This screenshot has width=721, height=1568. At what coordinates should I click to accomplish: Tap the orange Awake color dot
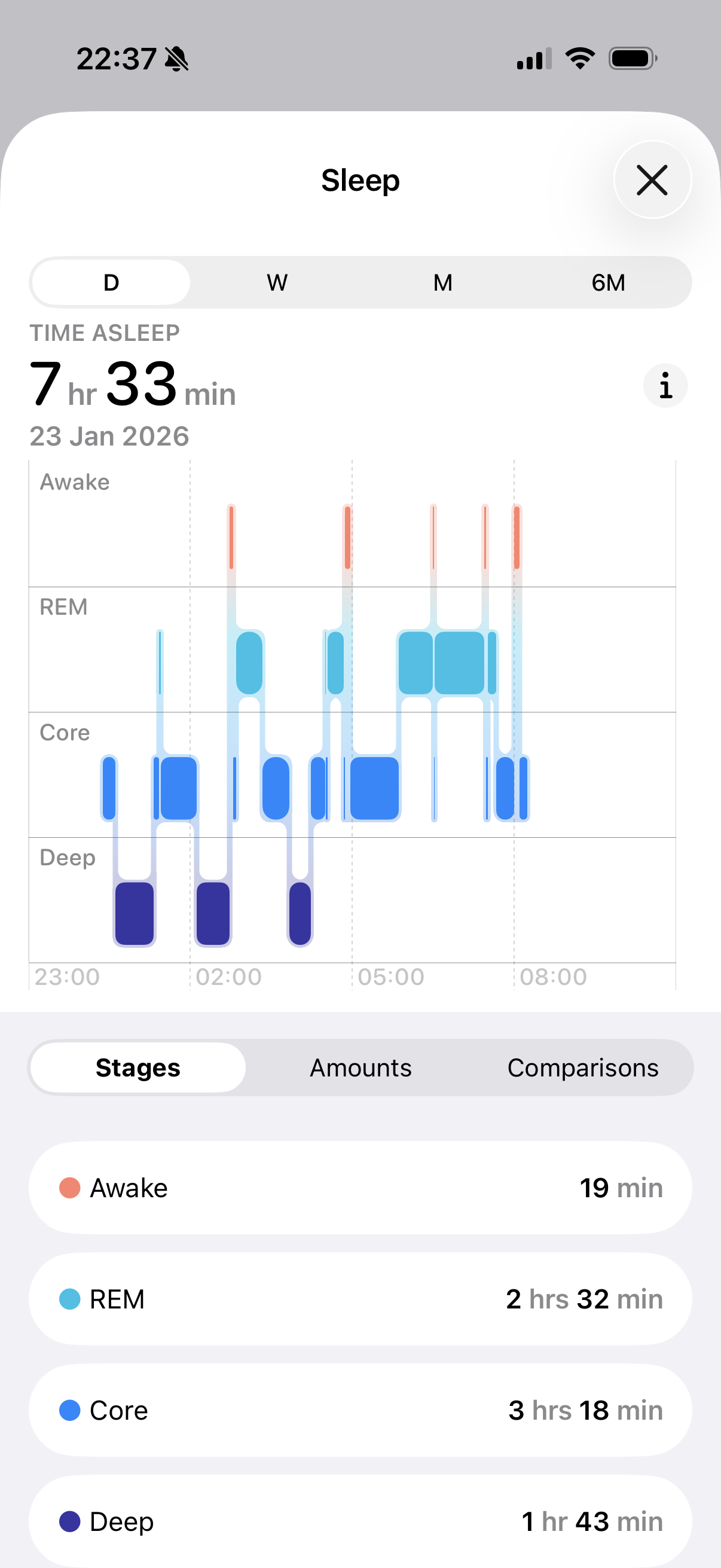click(x=70, y=1188)
